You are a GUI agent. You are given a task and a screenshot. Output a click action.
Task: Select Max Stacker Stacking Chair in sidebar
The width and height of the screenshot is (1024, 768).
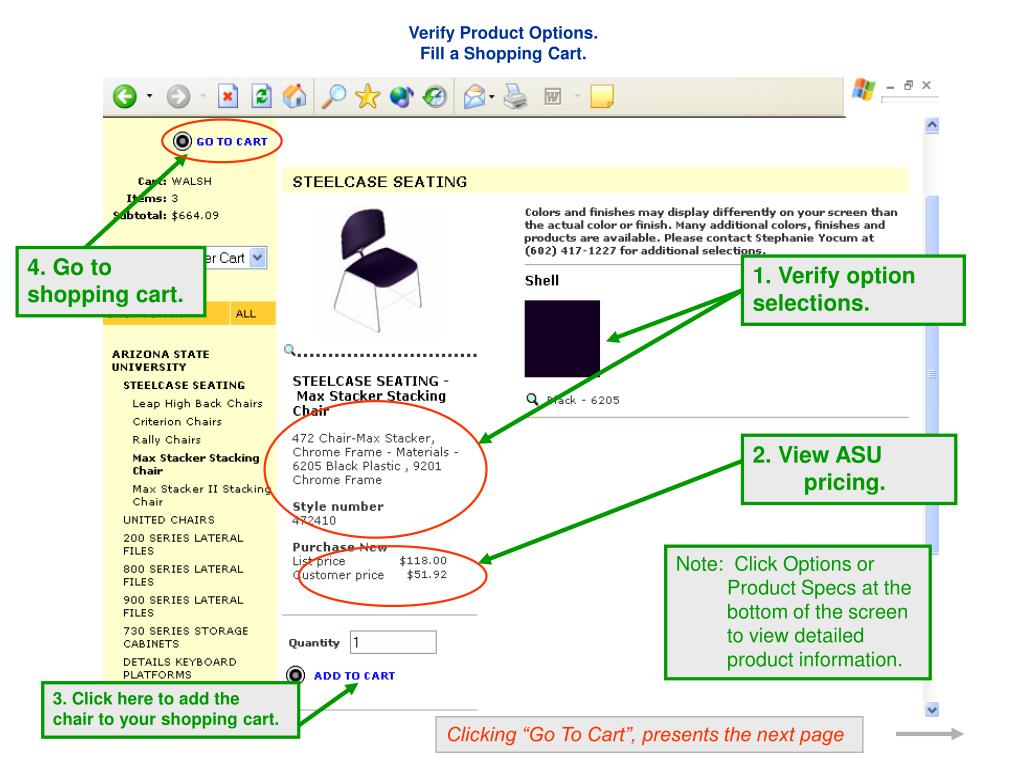[x=196, y=464]
